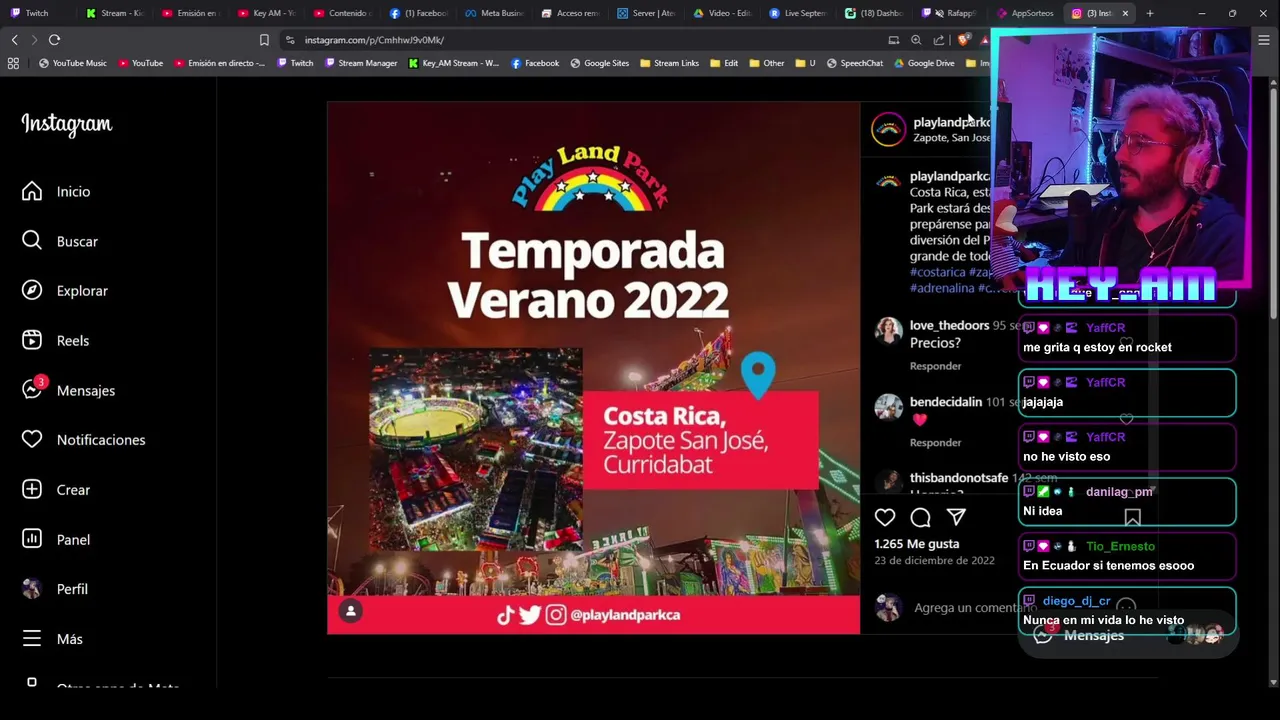This screenshot has height=720, width=1280.
Task: Click the #adrenalina hashtag
Action: pos(942,288)
